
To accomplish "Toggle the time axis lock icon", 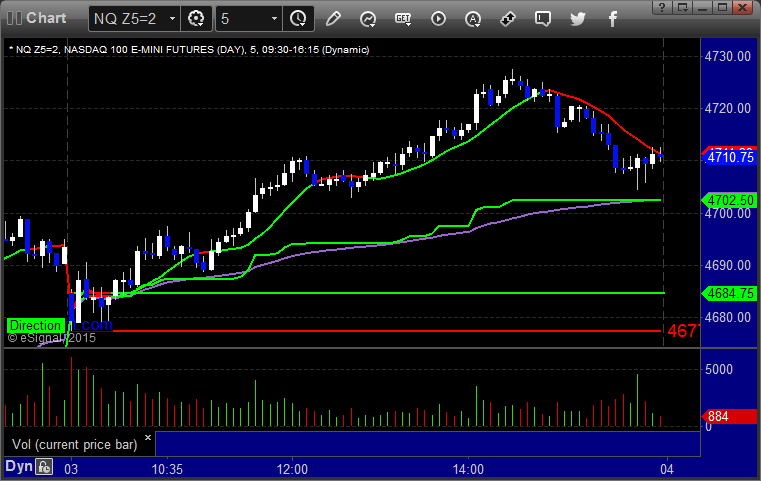I will point(44,467).
